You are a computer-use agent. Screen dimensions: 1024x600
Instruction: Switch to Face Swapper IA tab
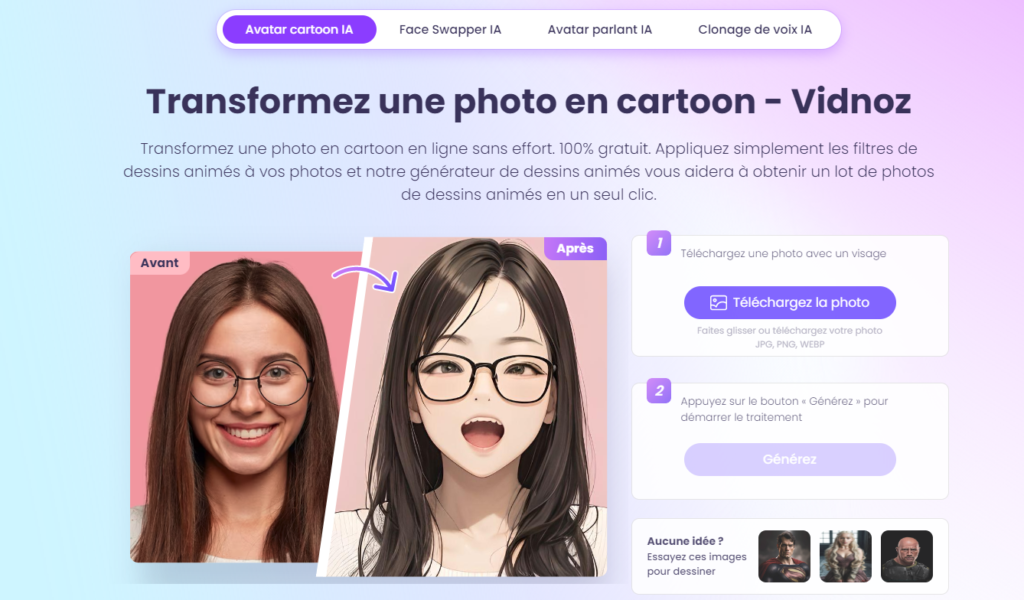tap(450, 29)
